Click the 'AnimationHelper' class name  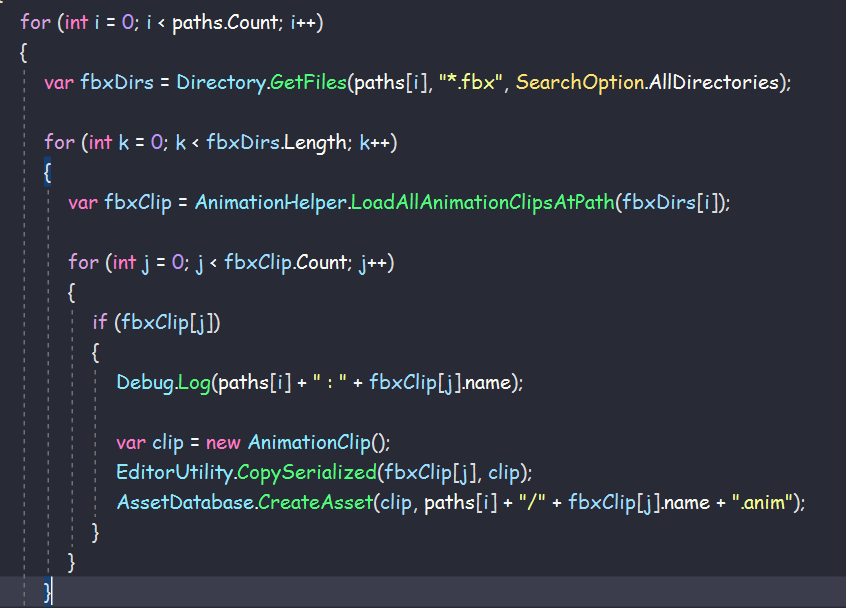click(x=270, y=202)
